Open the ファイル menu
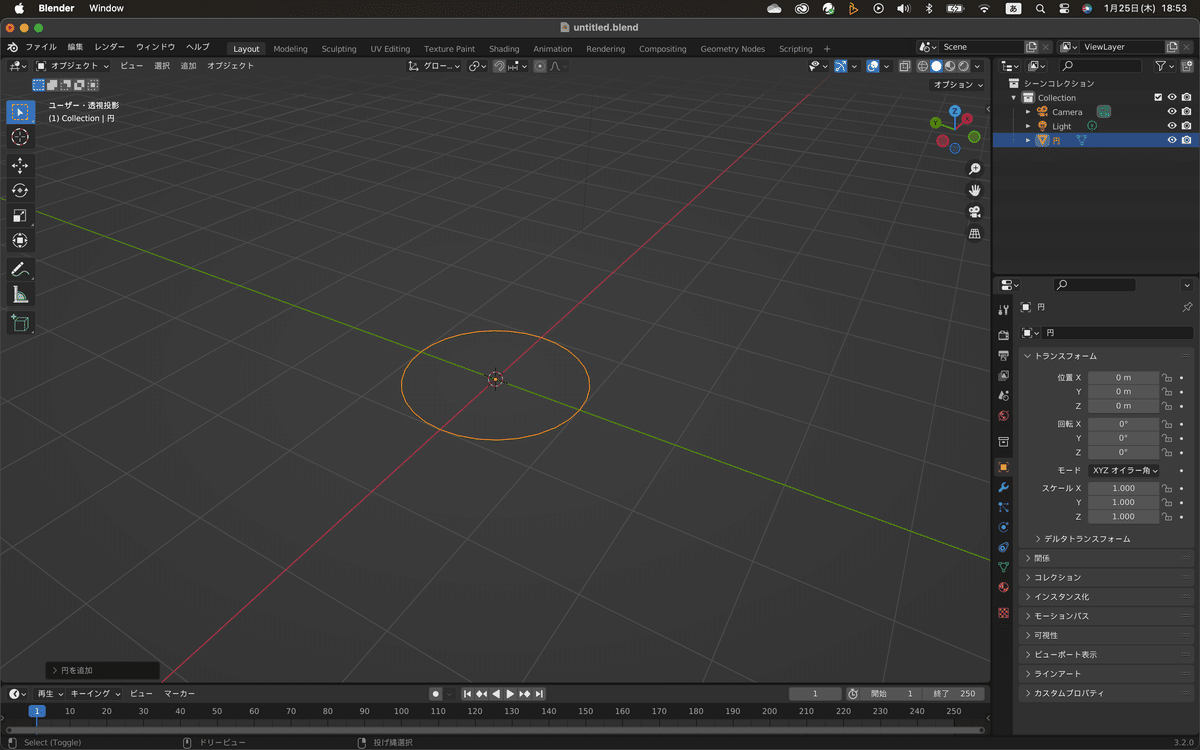 pos(41,47)
